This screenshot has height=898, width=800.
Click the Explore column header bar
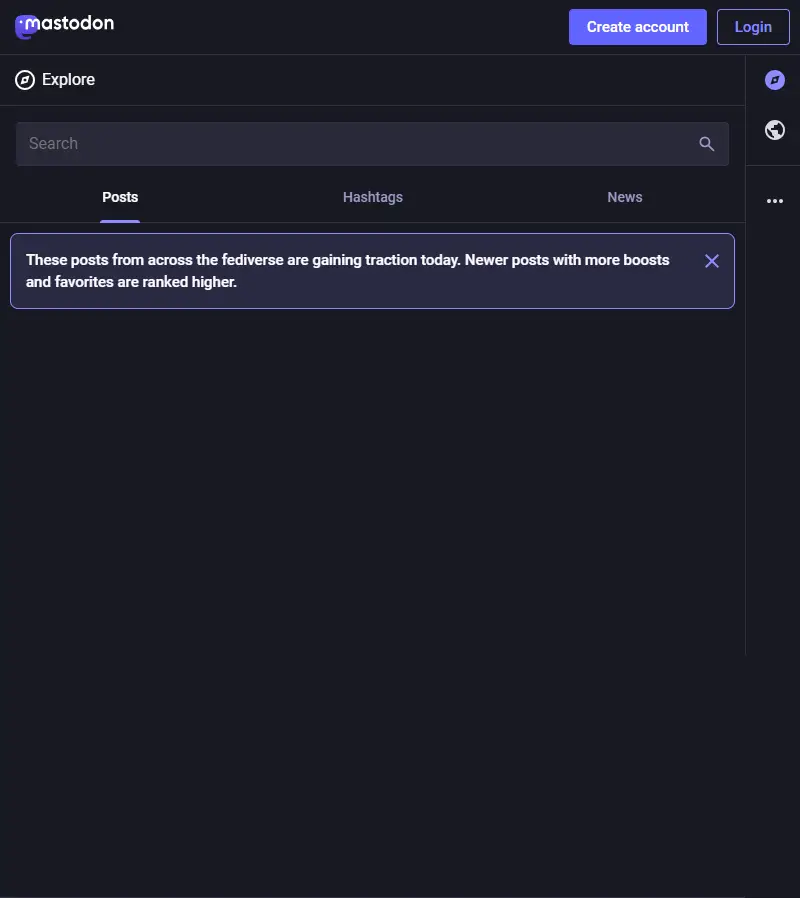372,80
